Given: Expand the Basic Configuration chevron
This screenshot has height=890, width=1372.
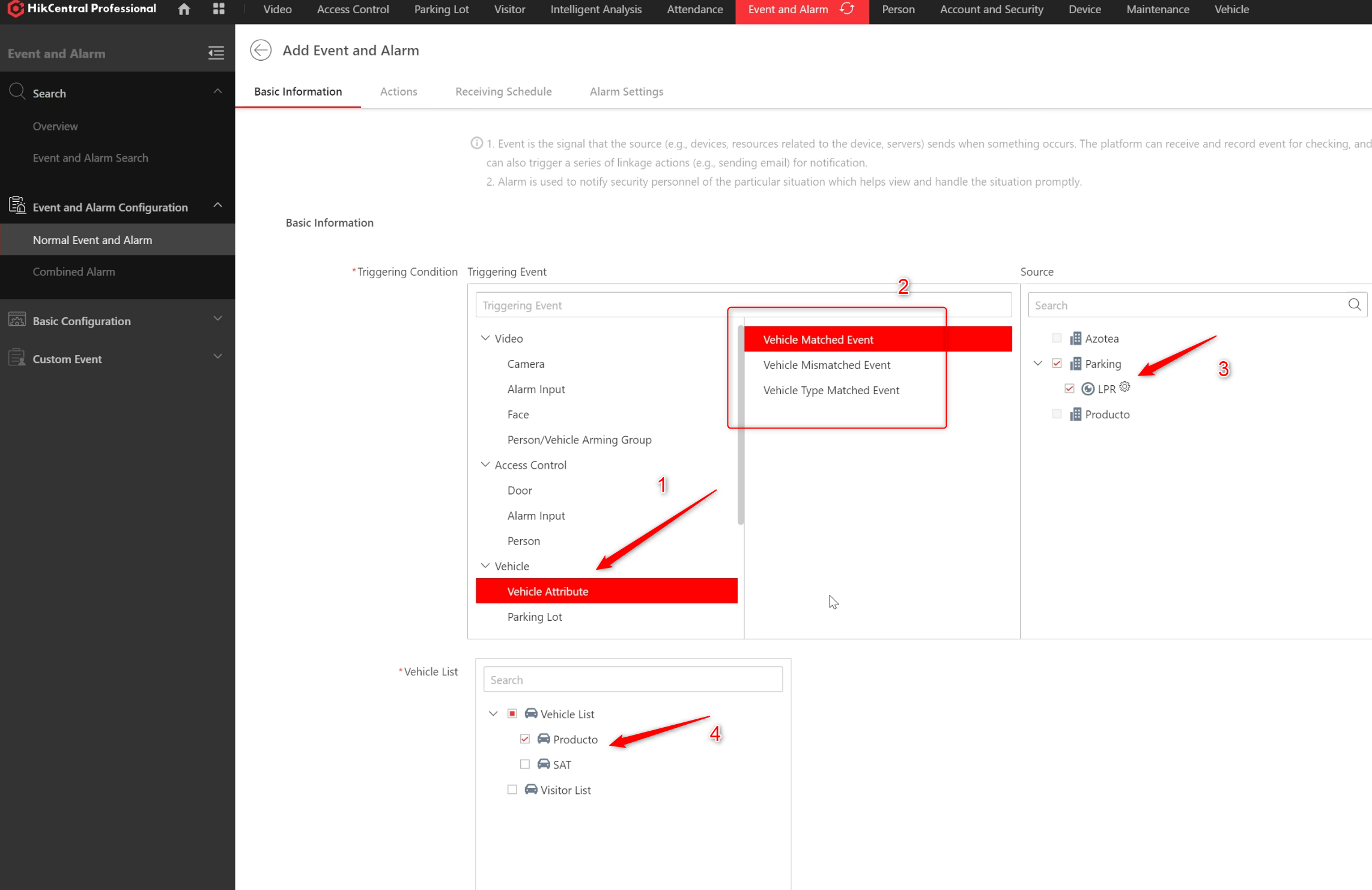Looking at the screenshot, I should 217,319.
